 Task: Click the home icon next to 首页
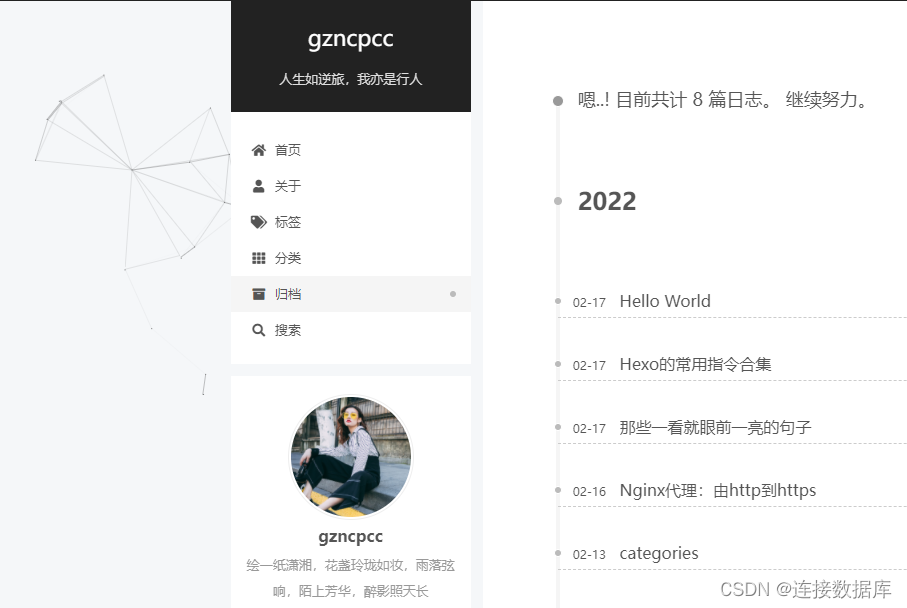(259, 150)
